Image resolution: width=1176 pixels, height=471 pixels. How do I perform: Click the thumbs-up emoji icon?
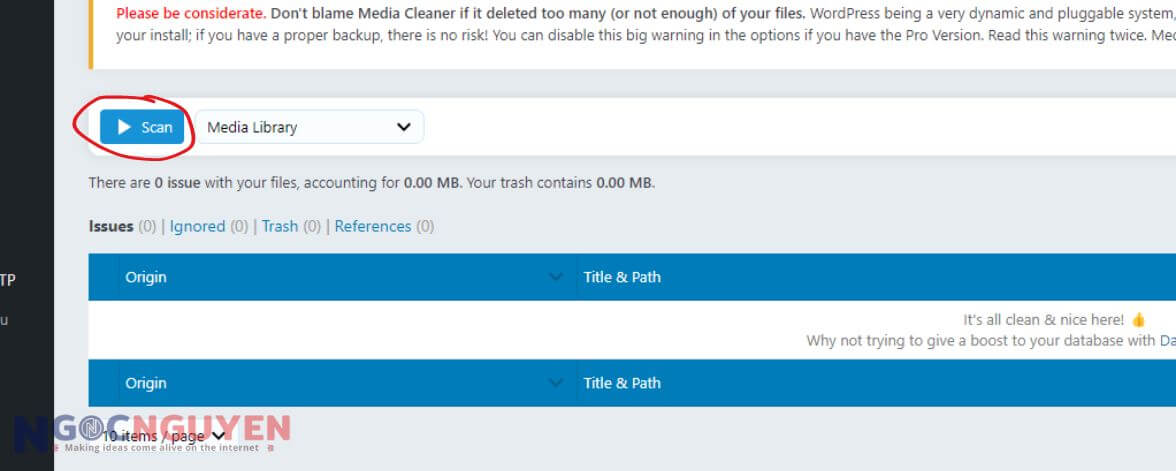(x=1137, y=320)
